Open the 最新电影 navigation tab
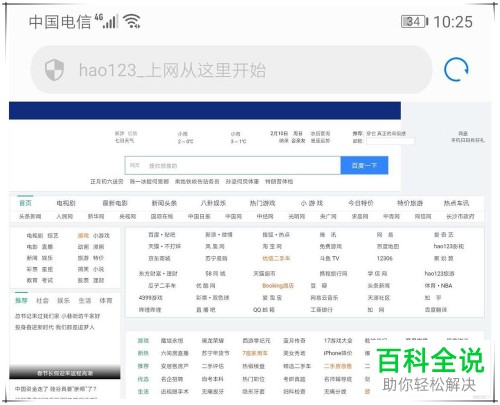The image size is (500, 405). click(115, 203)
